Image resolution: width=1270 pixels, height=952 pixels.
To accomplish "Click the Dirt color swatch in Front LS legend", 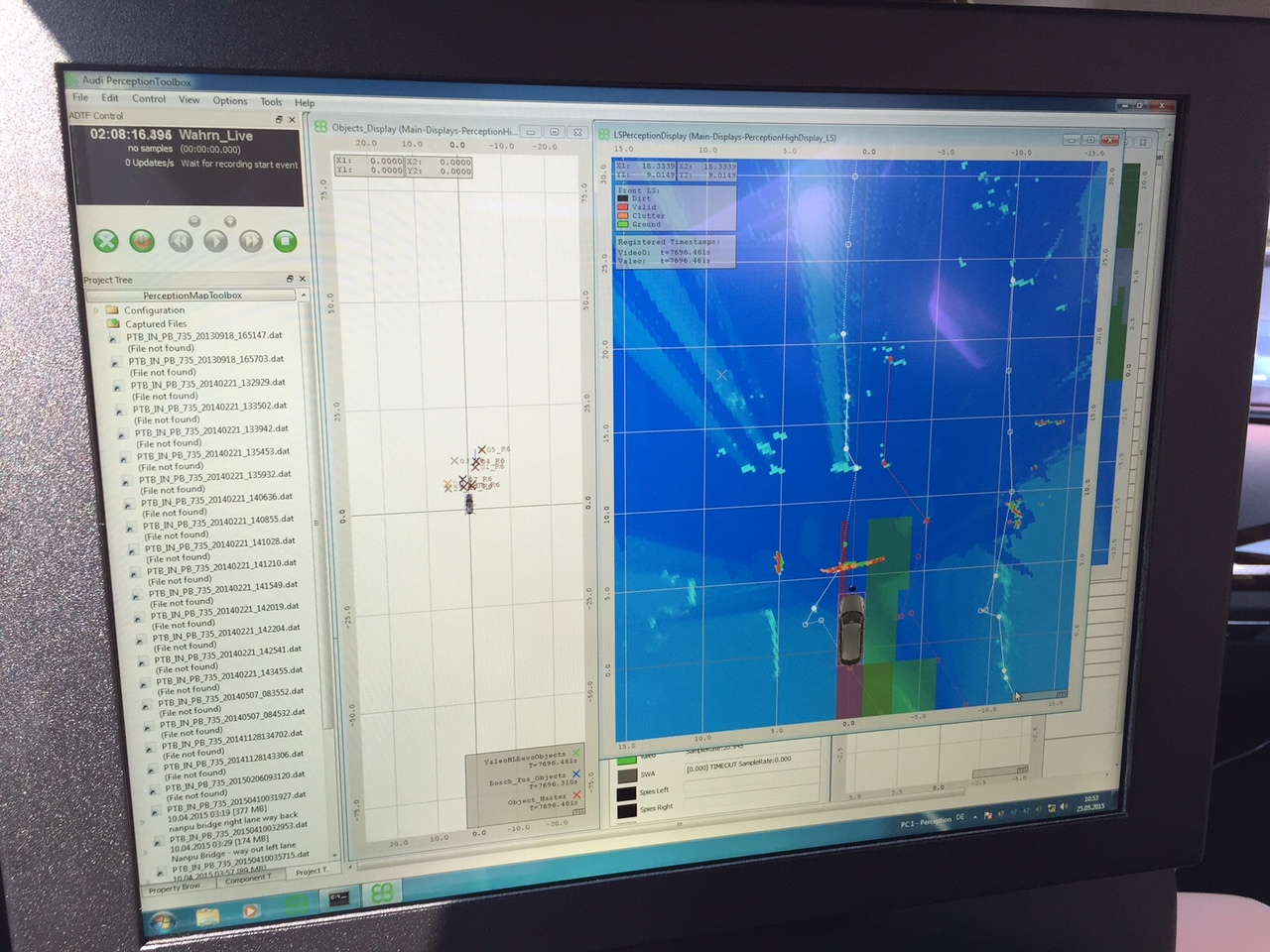I will (x=623, y=198).
